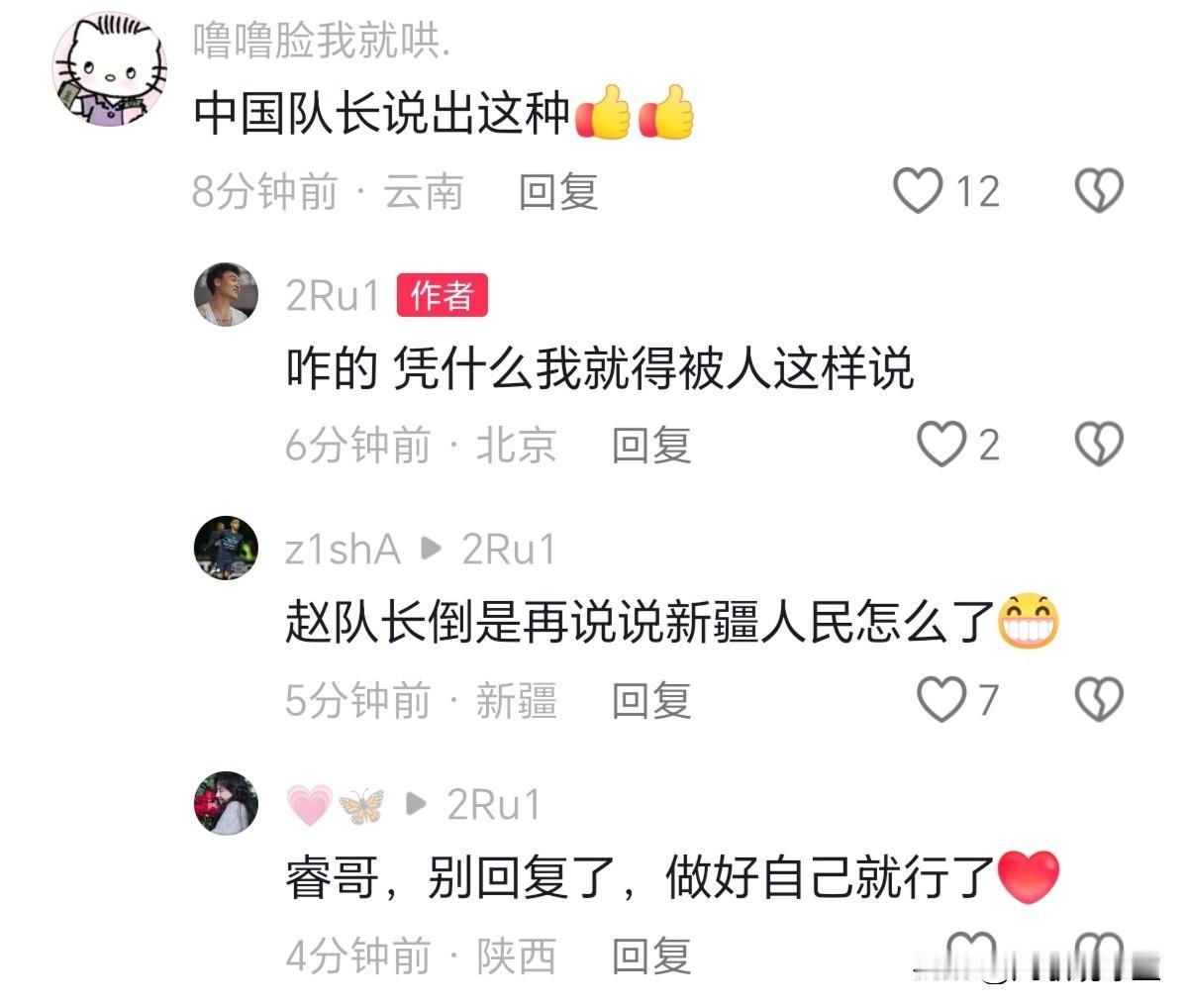Reply to the Shaanxi comment
The height and width of the screenshot is (1008, 1187).
point(651,955)
